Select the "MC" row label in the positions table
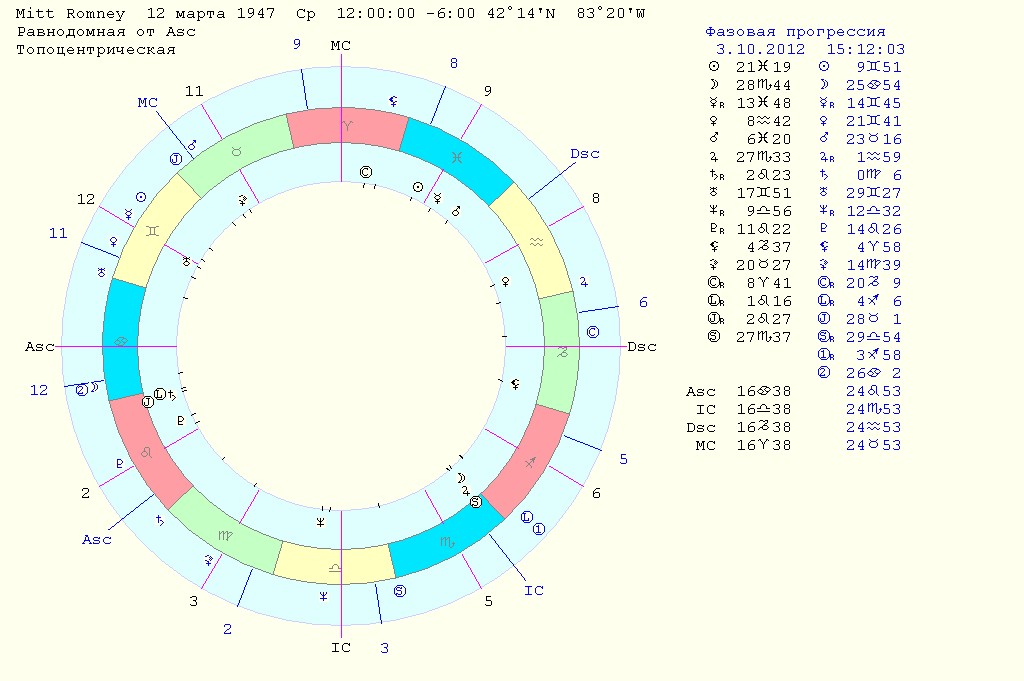Viewport: 1024px width, 681px height. [705, 445]
